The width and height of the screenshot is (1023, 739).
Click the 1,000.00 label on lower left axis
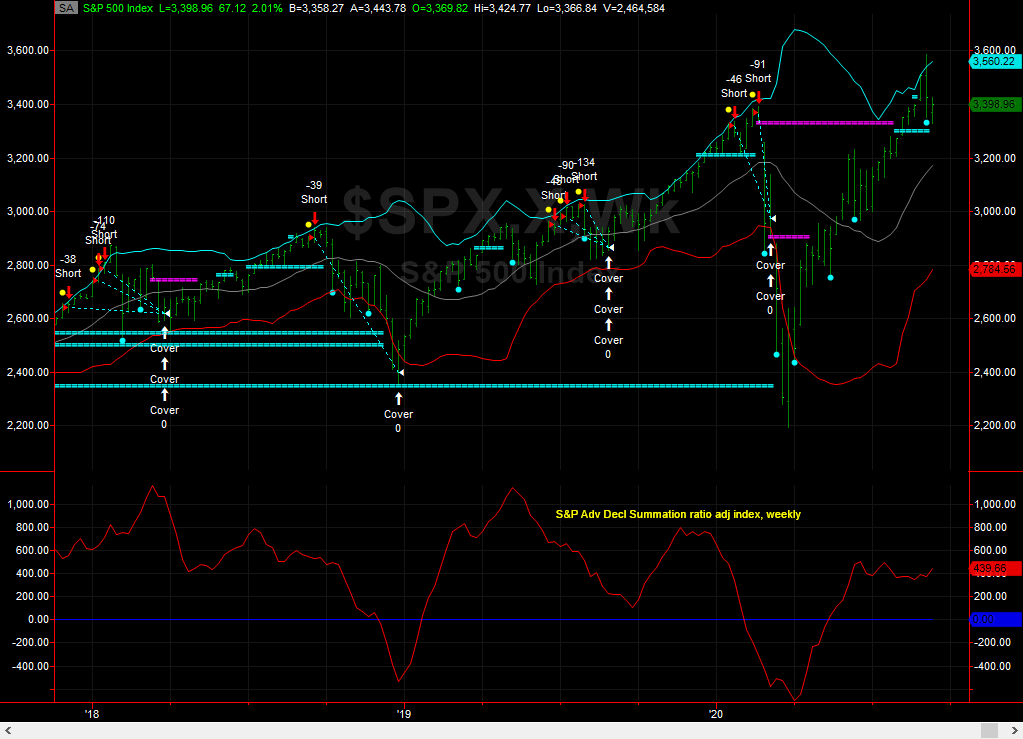point(27,504)
